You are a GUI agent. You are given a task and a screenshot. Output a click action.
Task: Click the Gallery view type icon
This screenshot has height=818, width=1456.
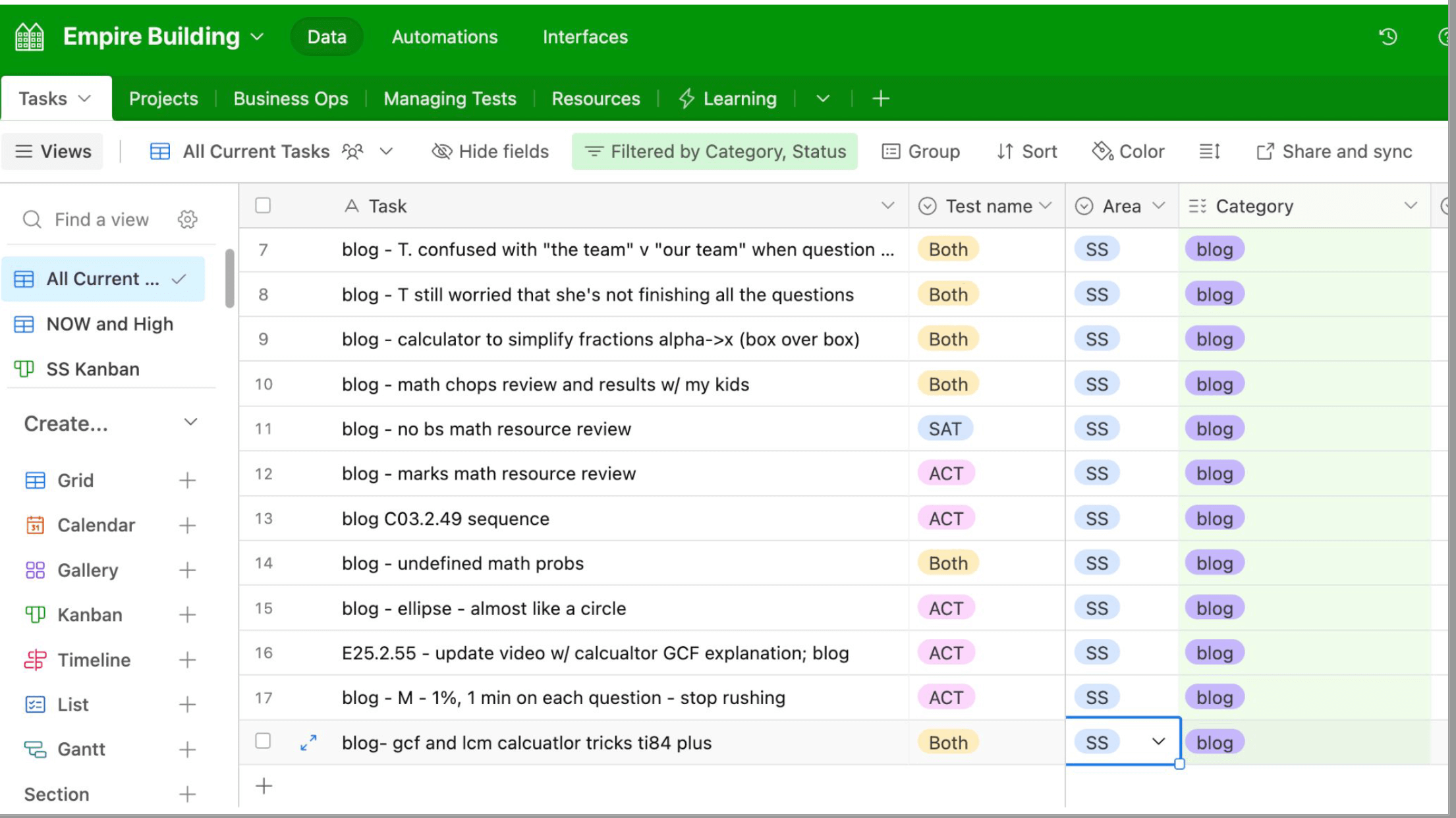[x=36, y=570]
